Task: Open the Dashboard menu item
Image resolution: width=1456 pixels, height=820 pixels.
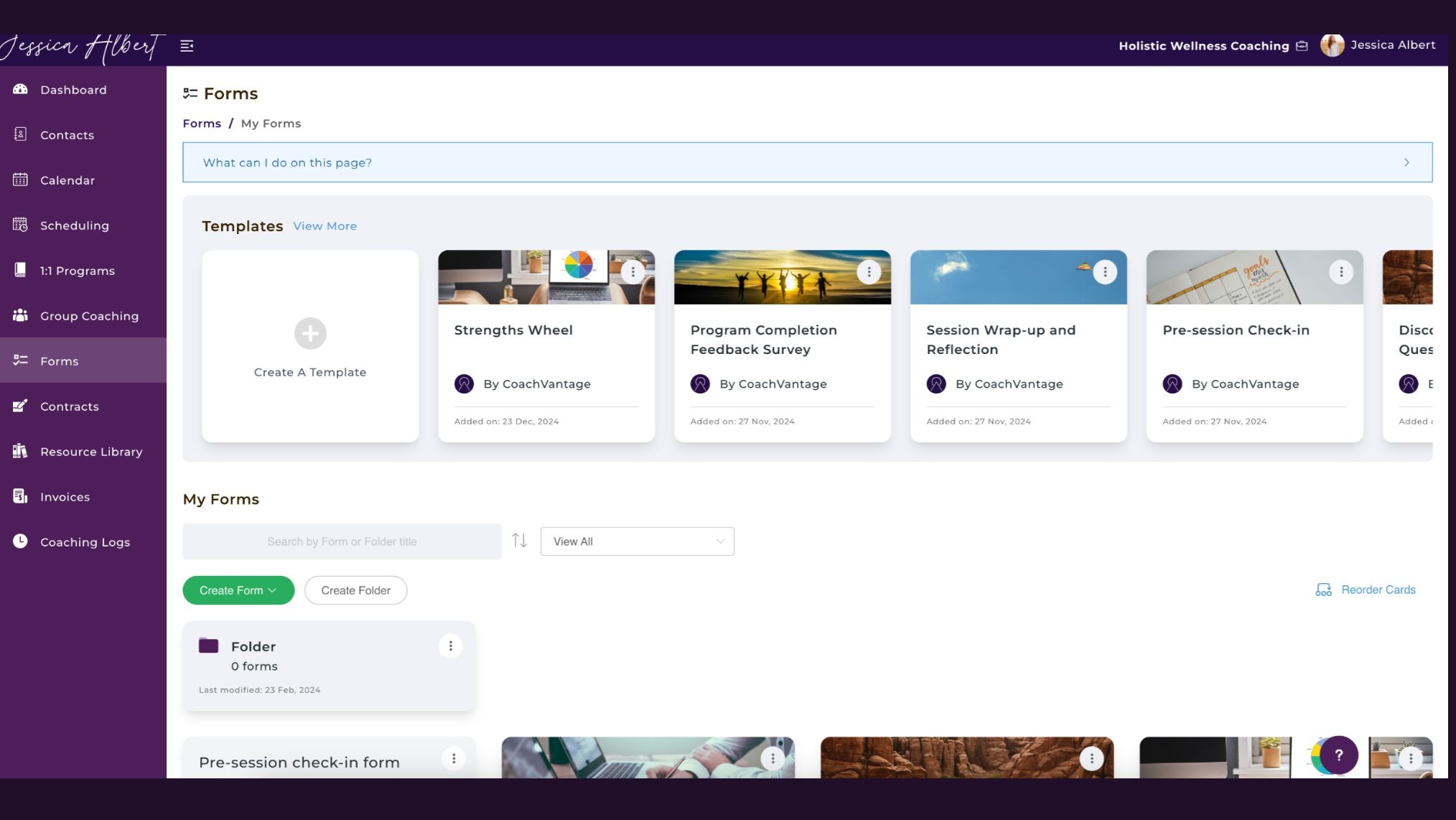Action: click(x=83, y=90)
